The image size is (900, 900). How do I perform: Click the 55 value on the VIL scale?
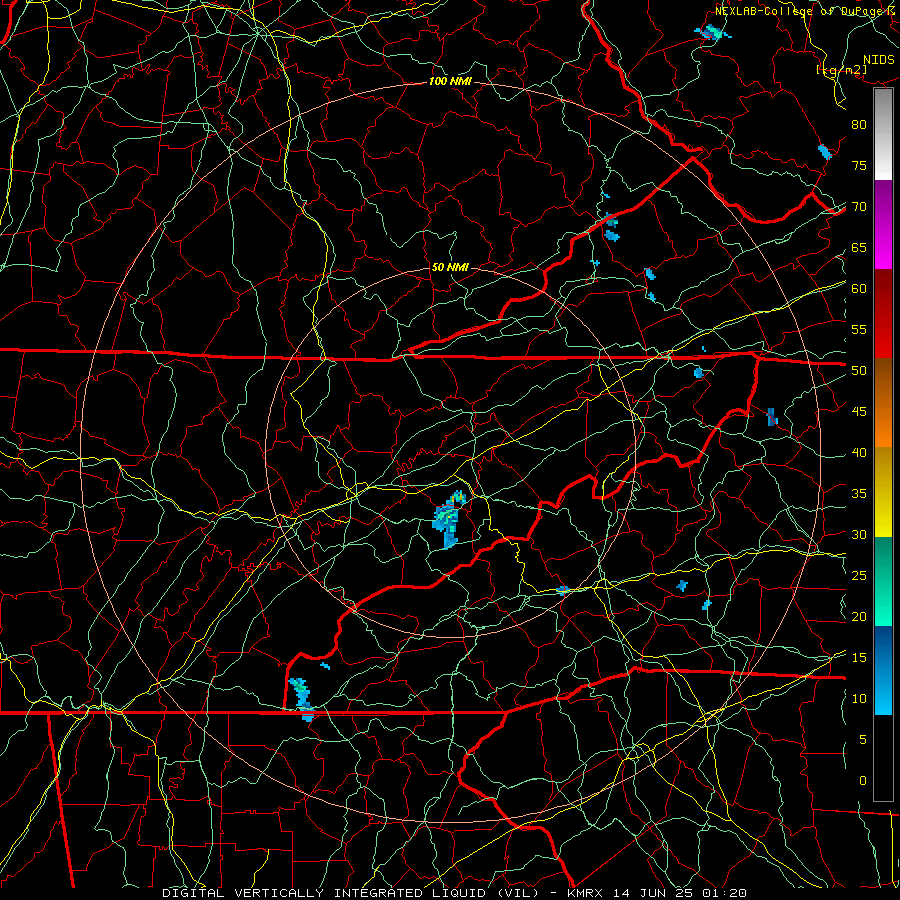click(x=859, y=329)
